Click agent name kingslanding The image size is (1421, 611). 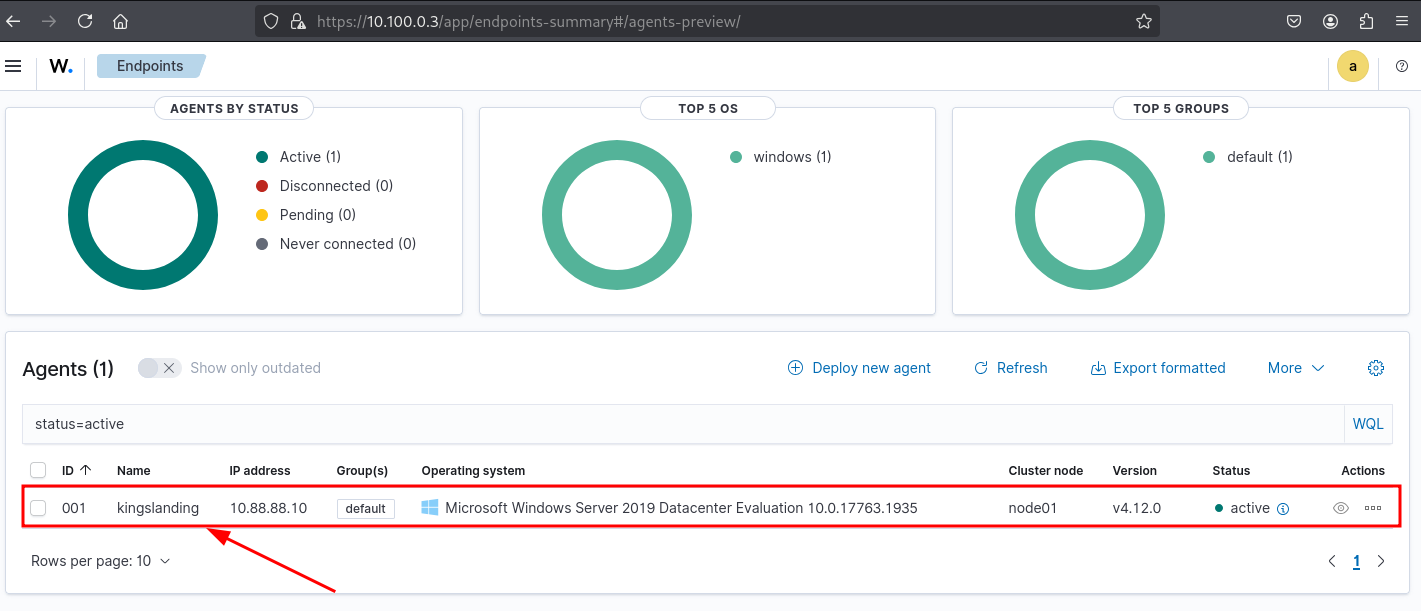click(x=158, y=508)
